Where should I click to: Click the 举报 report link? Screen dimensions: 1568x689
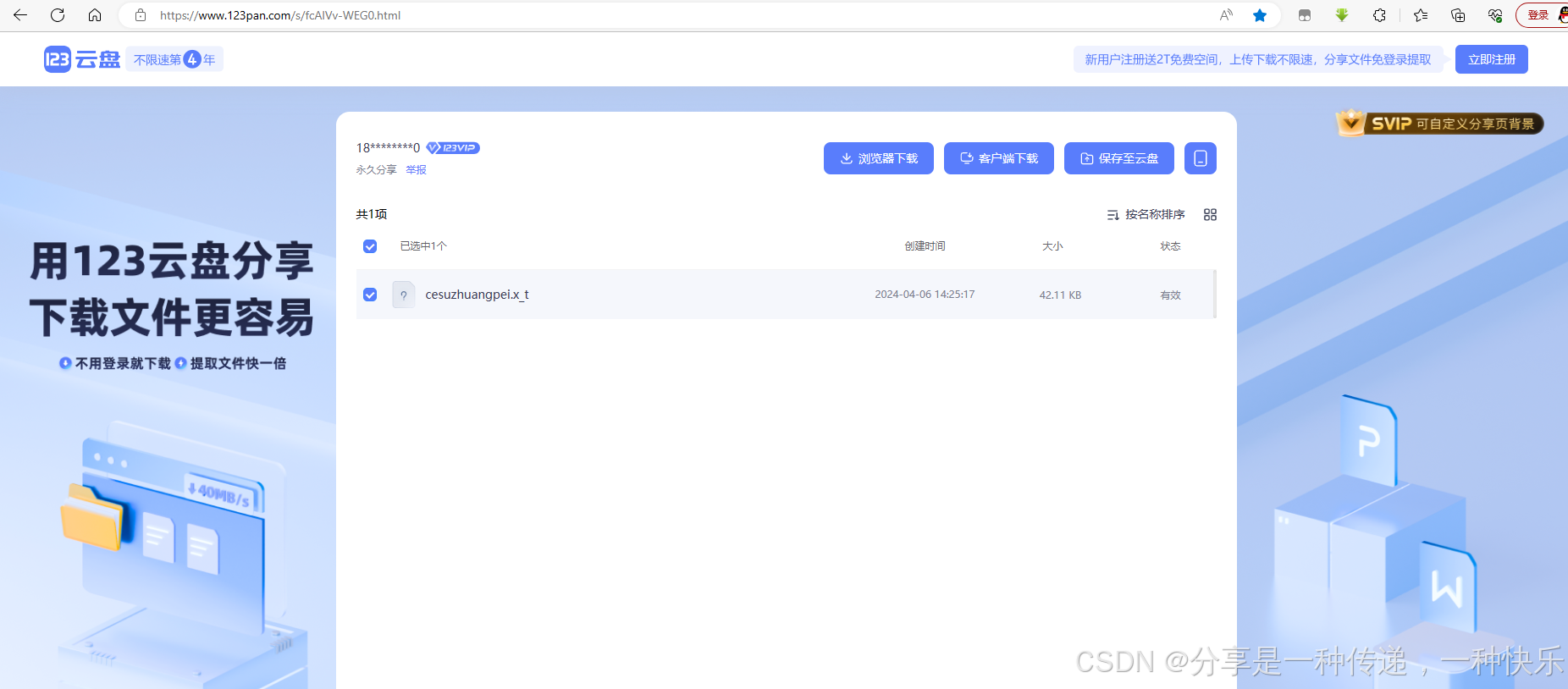click(x=416, y=170)
